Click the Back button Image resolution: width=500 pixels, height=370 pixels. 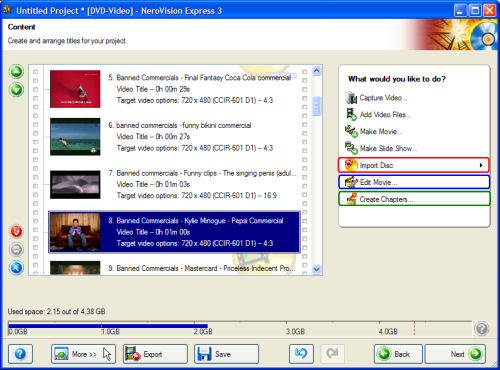click(398, 354)
